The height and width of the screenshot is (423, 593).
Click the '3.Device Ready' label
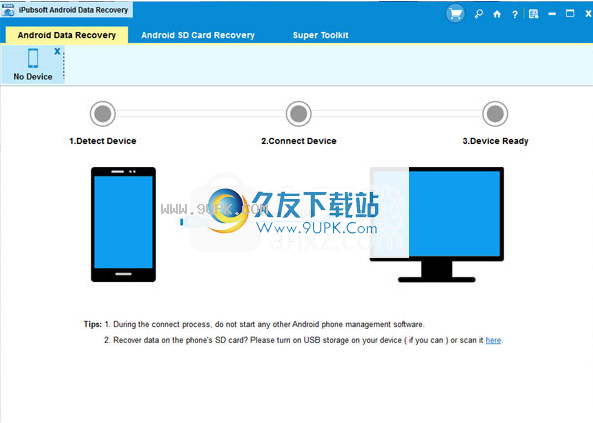point(495,141)
